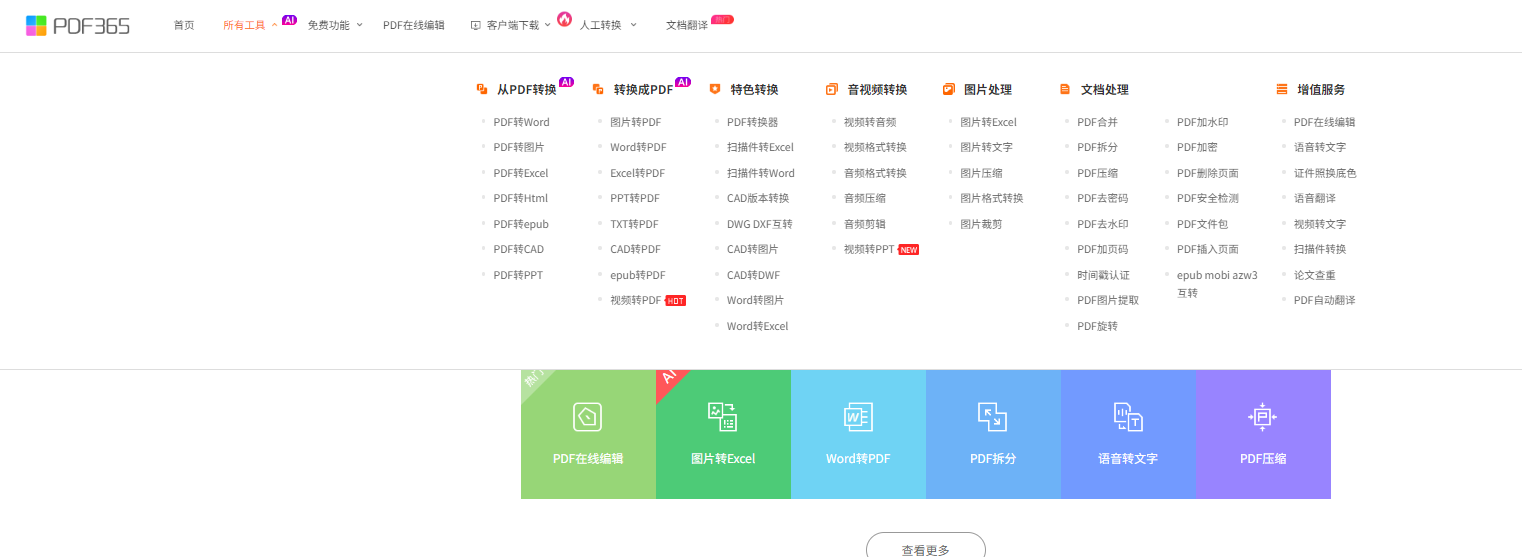Viewport: 1522px width, 557px height.
Task: Open 文档翻译 in the top navigation
Action: pos(687,25)
